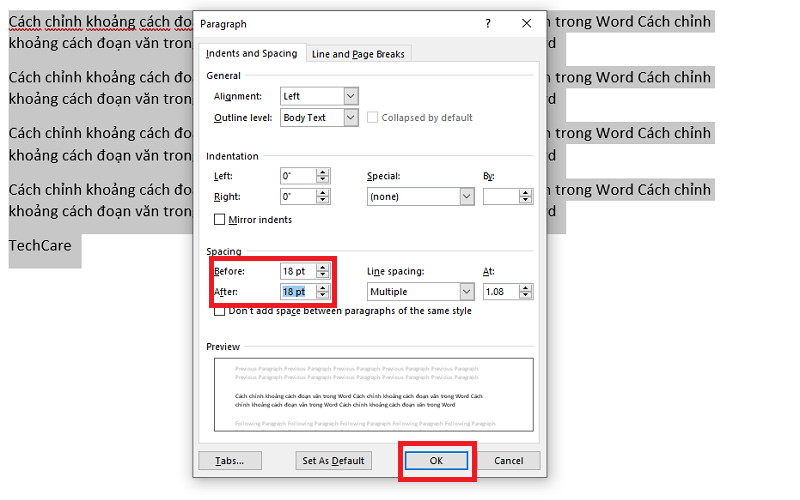Click the Left indentation spinner arrows
The height and width of the screenshot is (500, 800).
[322, 175]
